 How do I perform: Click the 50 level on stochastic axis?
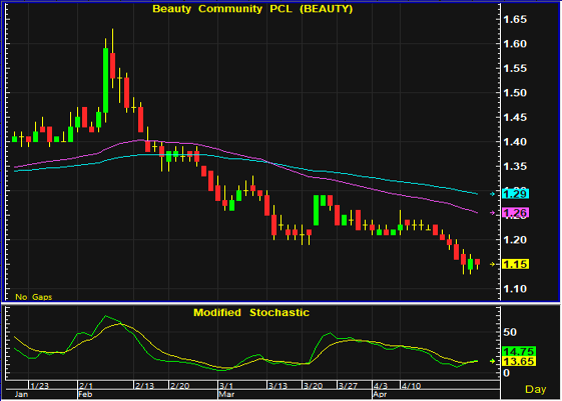point(510,332)
